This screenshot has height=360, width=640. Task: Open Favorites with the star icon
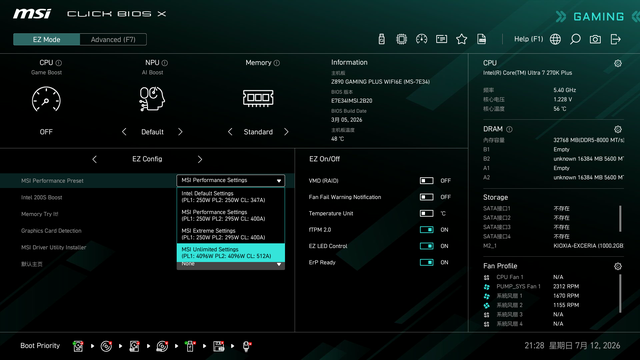click(461, 39)
